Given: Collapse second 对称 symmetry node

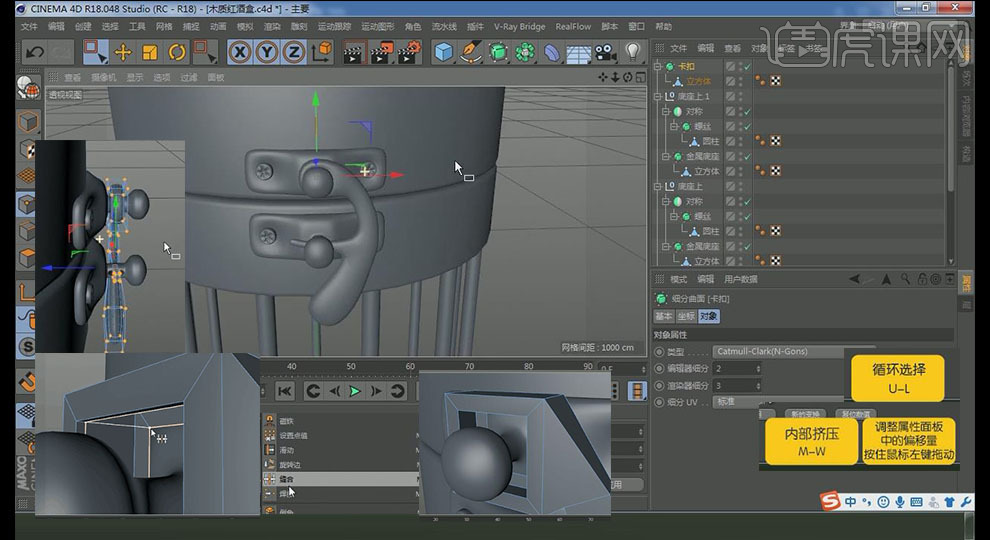Looking at the screenshot, I should click(665, 201).
